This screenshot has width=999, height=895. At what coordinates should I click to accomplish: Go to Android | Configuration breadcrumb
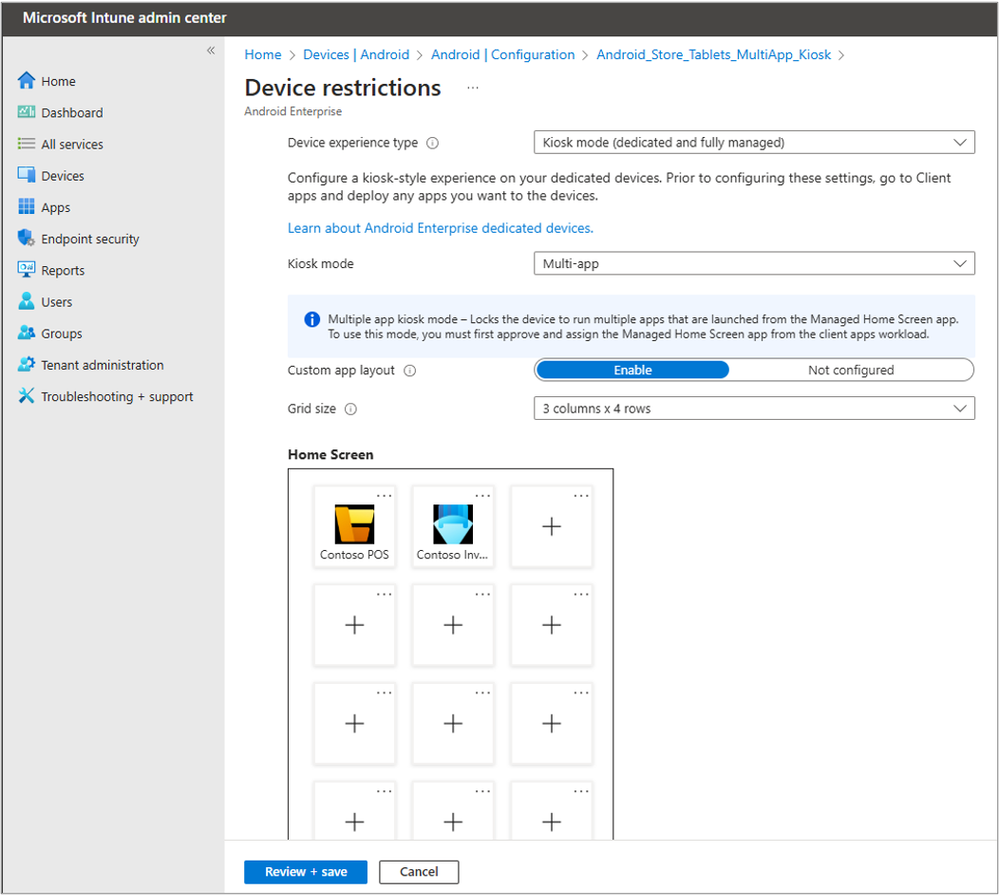click(x=503, y=55)
